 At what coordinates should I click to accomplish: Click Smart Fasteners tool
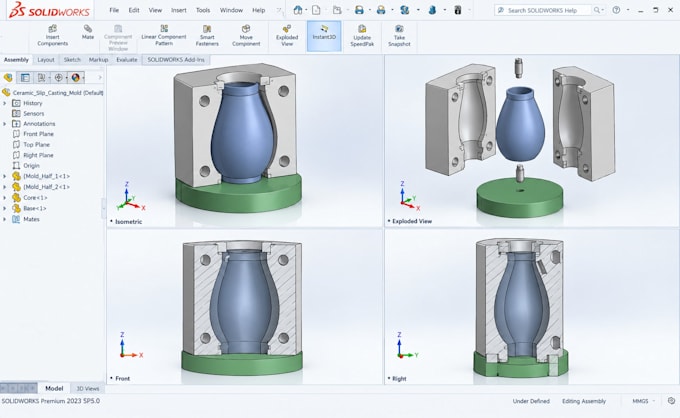pos(207,35)
